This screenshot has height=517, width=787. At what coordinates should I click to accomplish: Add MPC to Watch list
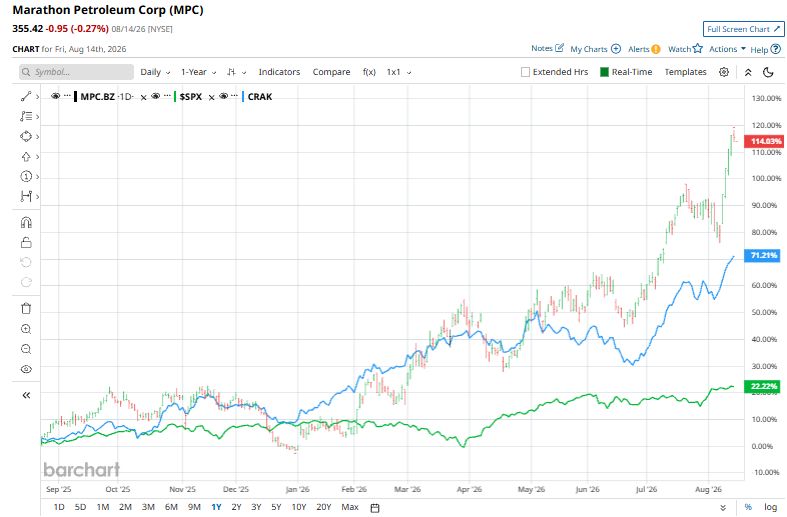point(685,49)
